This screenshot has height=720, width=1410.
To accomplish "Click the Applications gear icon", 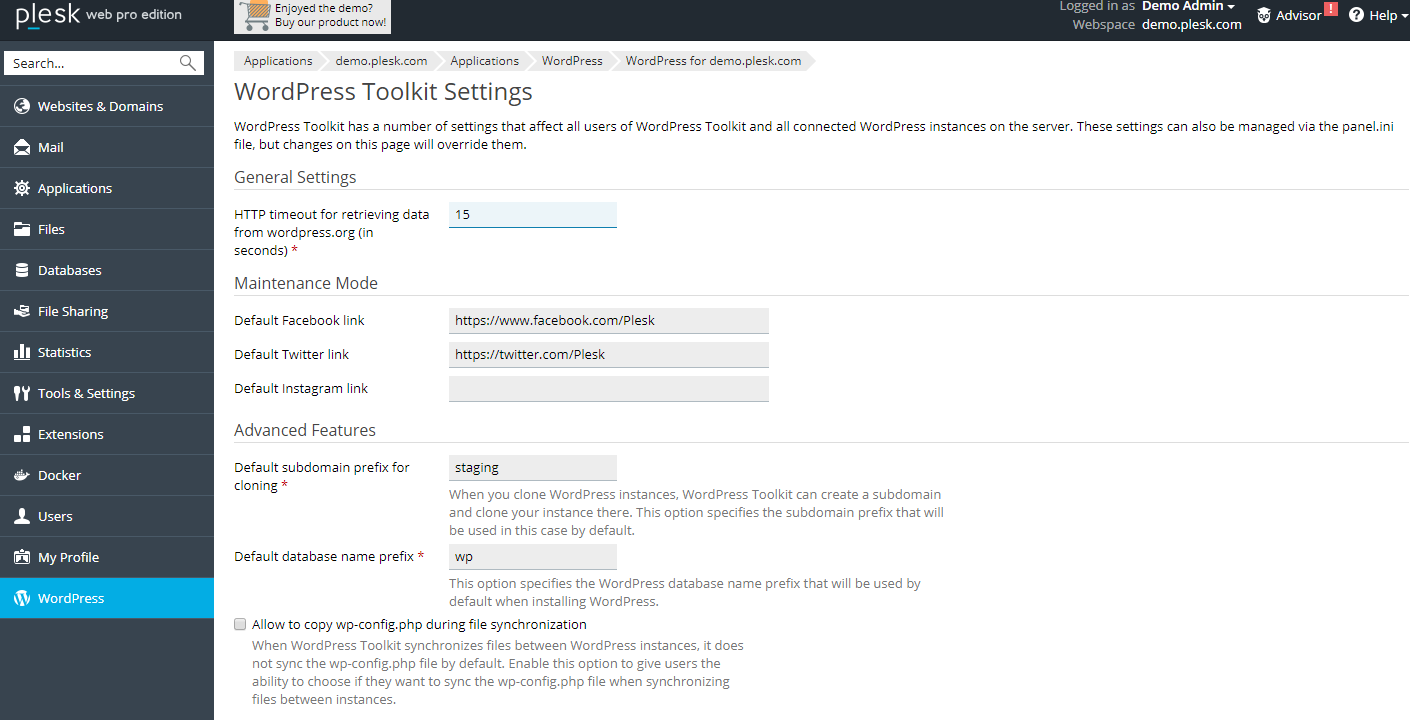I will tap(22, 188).
